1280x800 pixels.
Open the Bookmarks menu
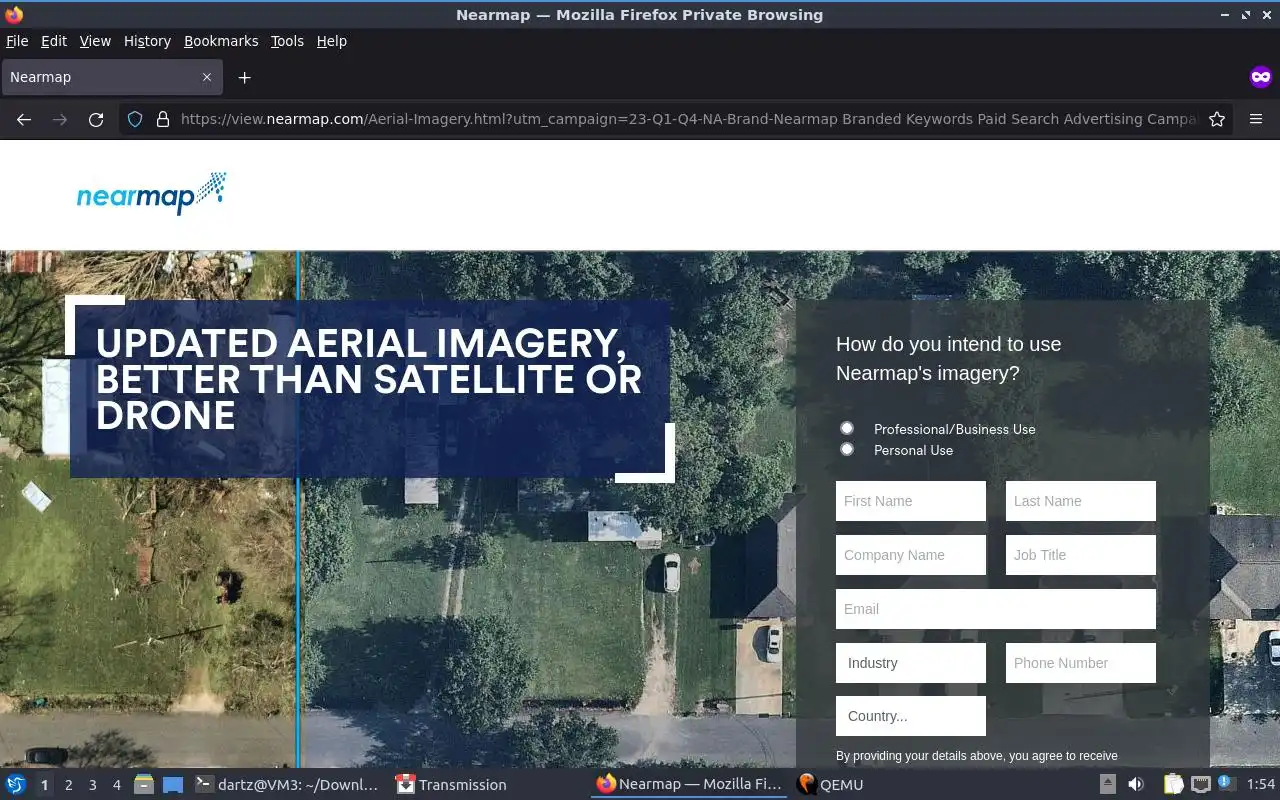point(221,41)
